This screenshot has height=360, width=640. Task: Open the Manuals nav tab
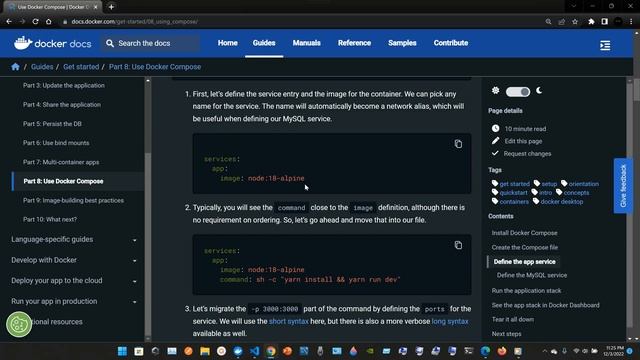tap(306, 43)
